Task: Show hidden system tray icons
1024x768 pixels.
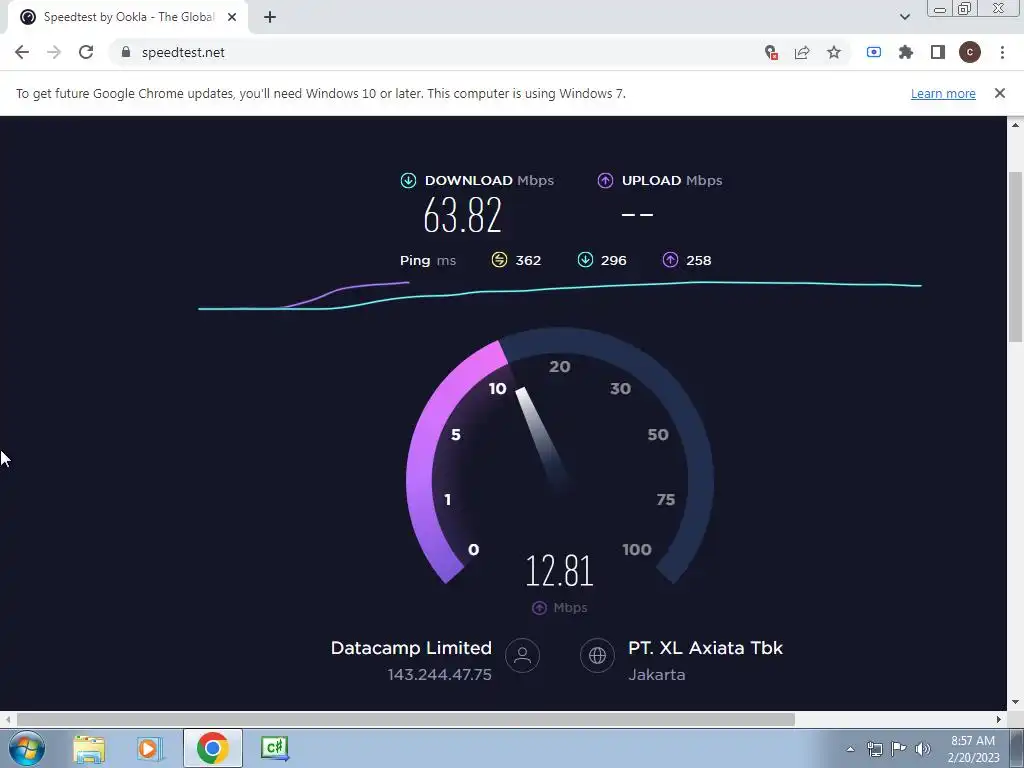Action: click(x=850, y=749)
